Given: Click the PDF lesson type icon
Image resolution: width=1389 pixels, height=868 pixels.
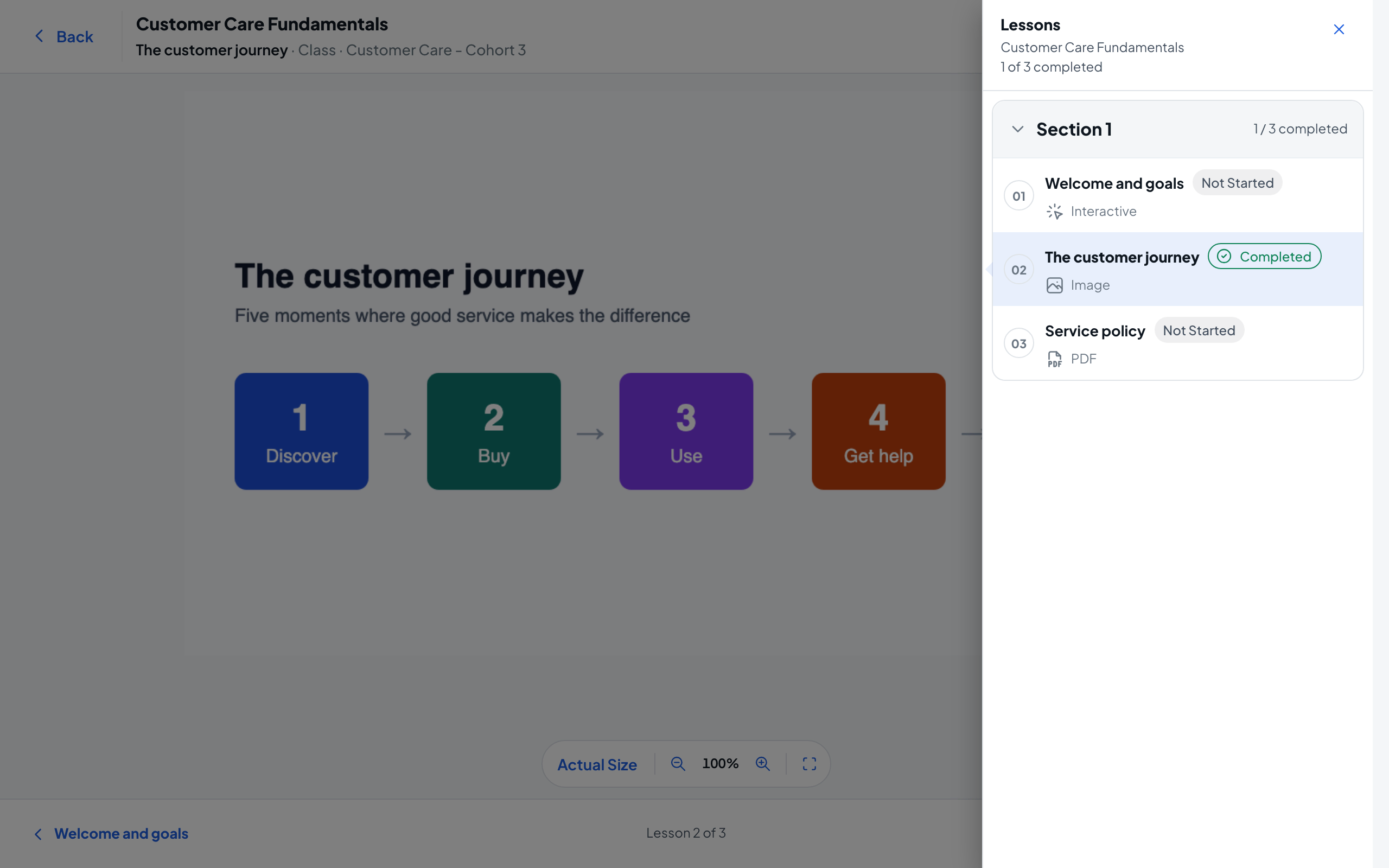Looking at the screenshot, I should (1054, 359).
